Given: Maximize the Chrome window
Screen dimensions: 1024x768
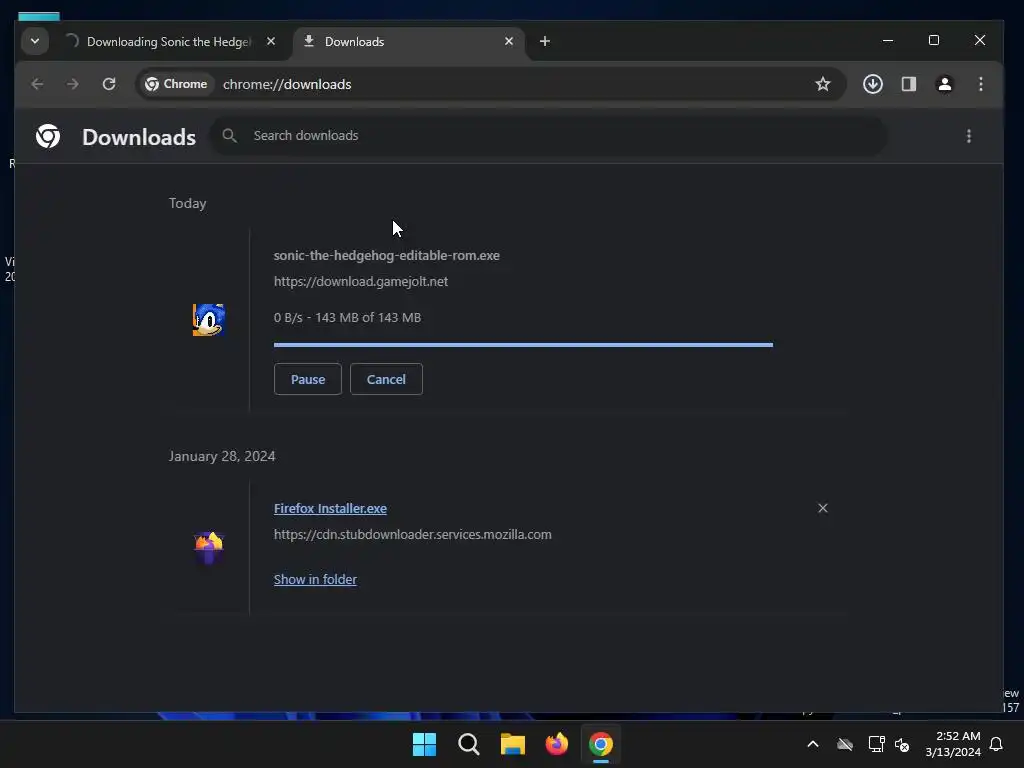Looking at the screenshot, I should [x=934, y=40].
